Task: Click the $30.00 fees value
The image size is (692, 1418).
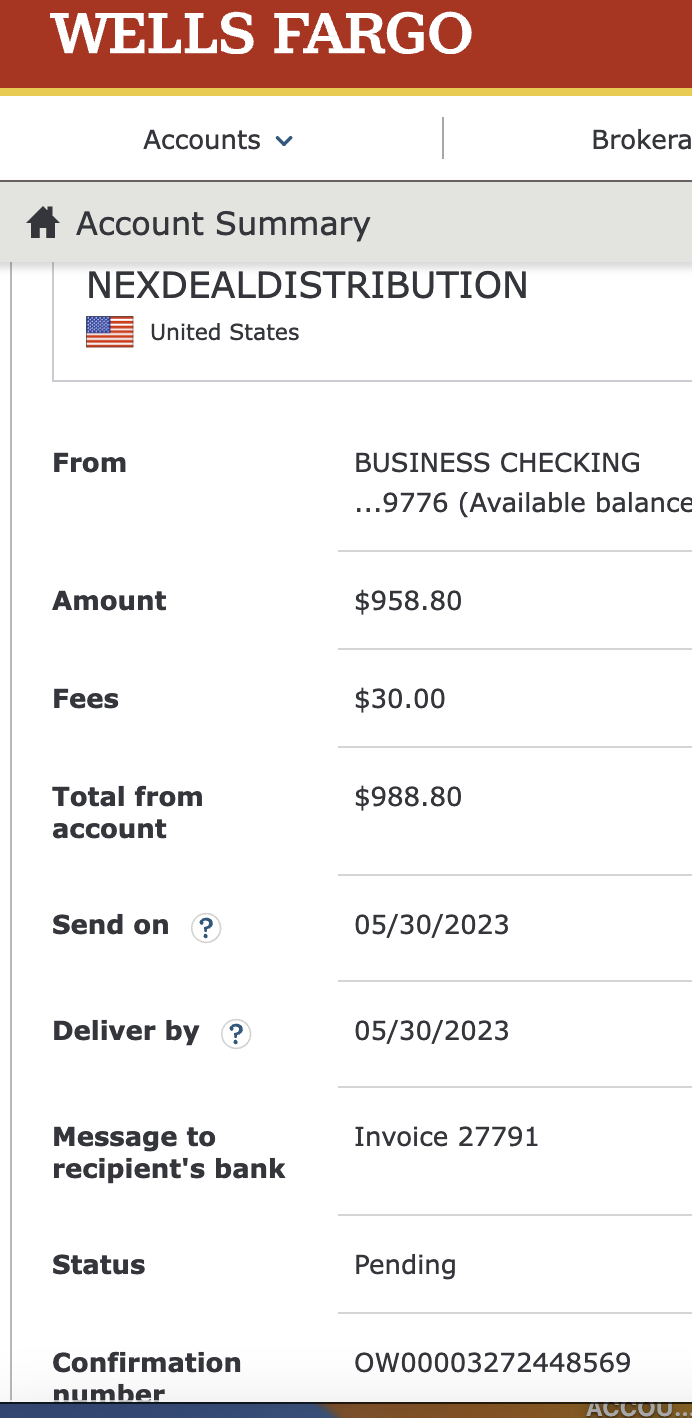Action: 400,699
